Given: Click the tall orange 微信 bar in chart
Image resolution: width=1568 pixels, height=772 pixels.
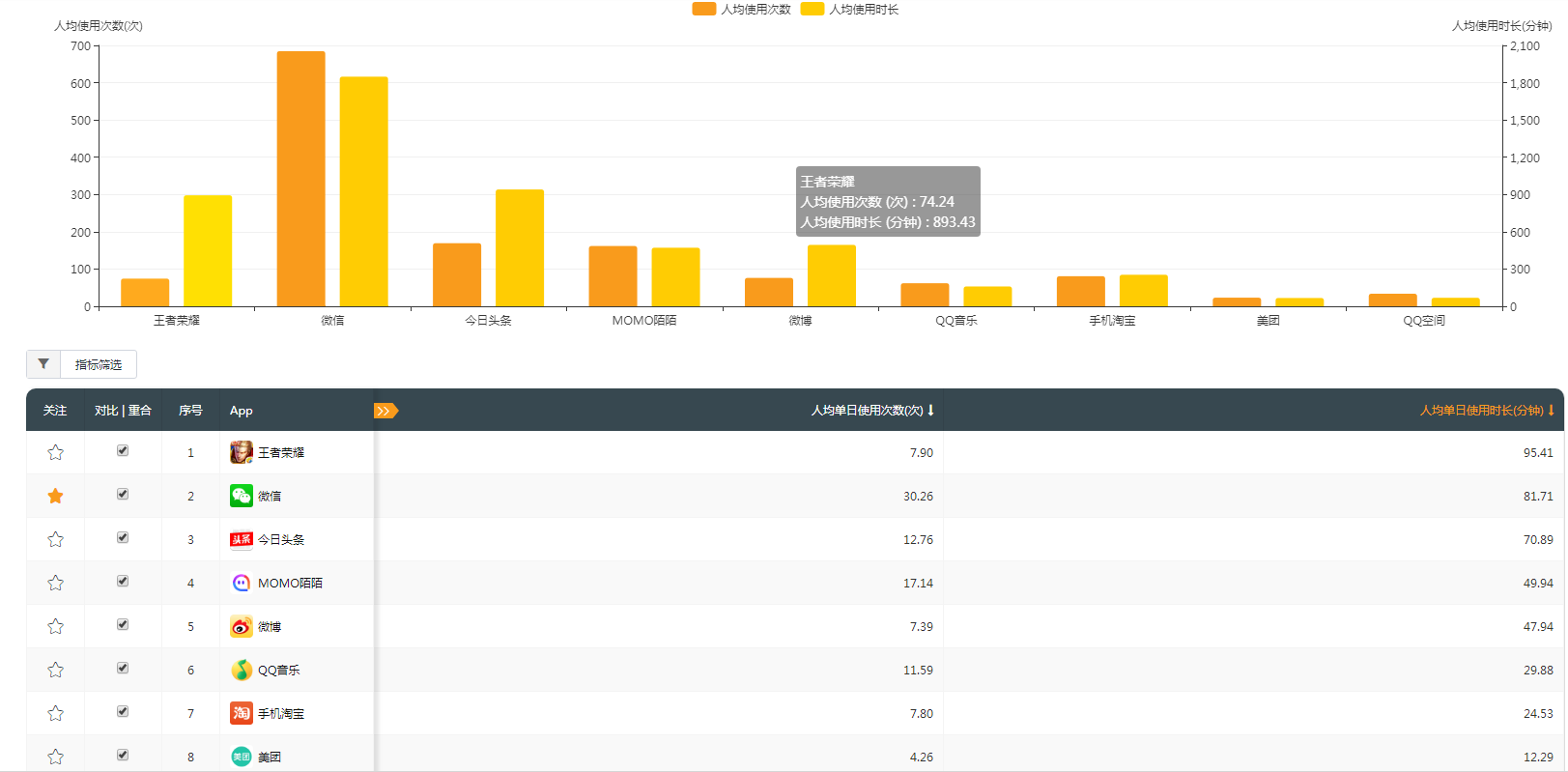Looking at the screenshot, I should pyautogui.click(x=300, y=179).
